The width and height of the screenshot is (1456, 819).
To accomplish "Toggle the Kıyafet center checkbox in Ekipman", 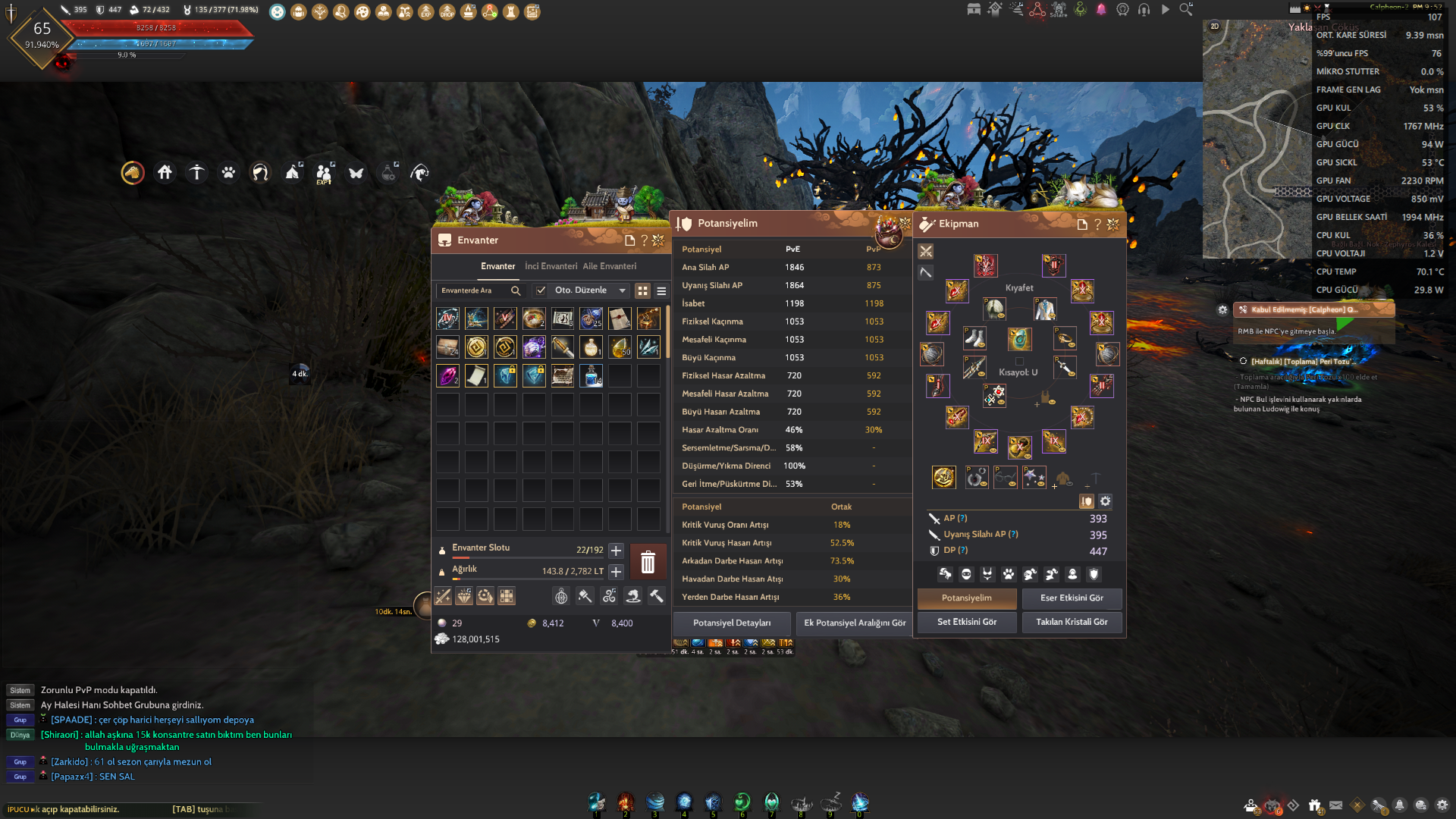I will click(1019, 361).
